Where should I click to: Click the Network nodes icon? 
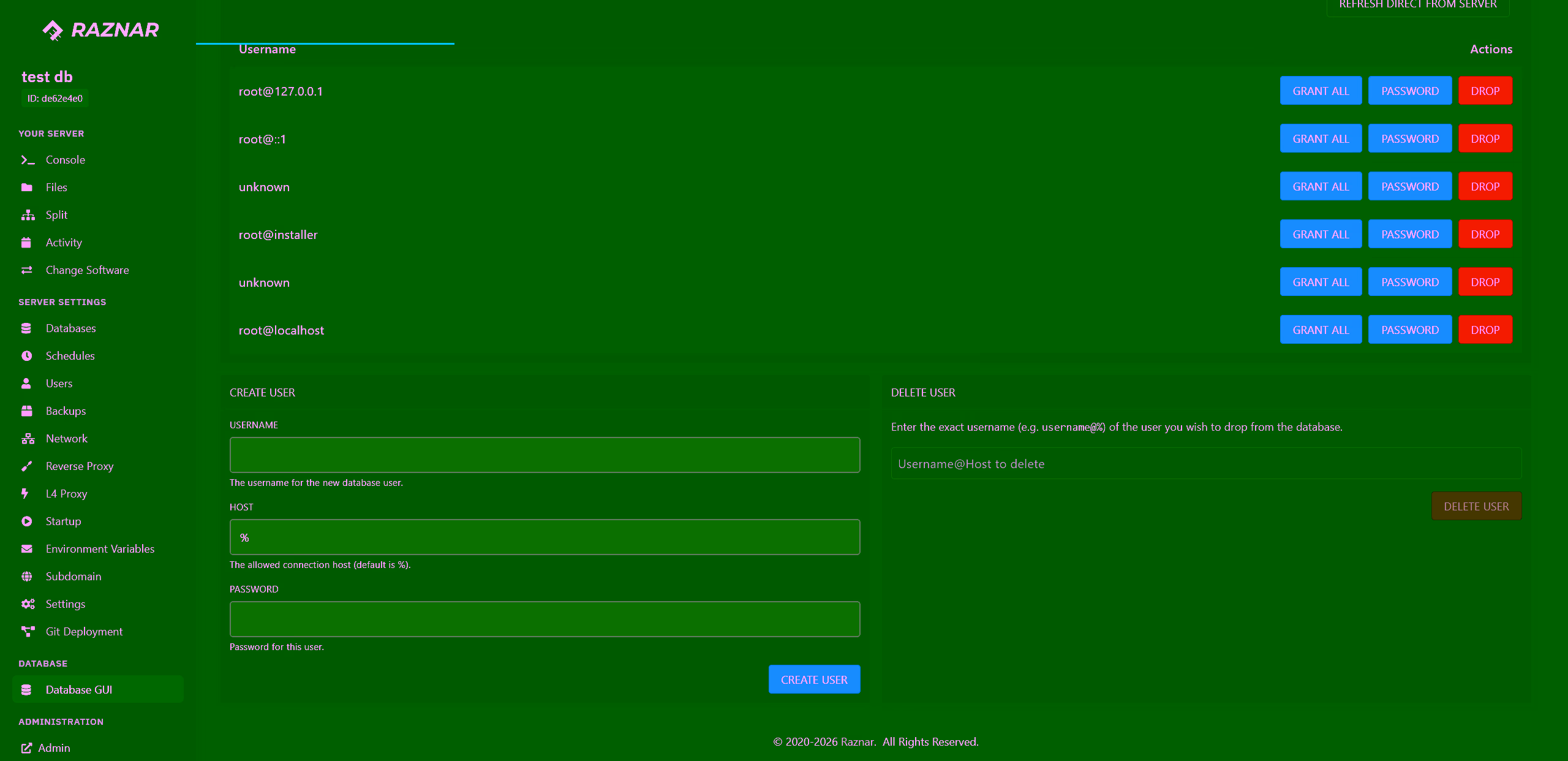(28, 439)
